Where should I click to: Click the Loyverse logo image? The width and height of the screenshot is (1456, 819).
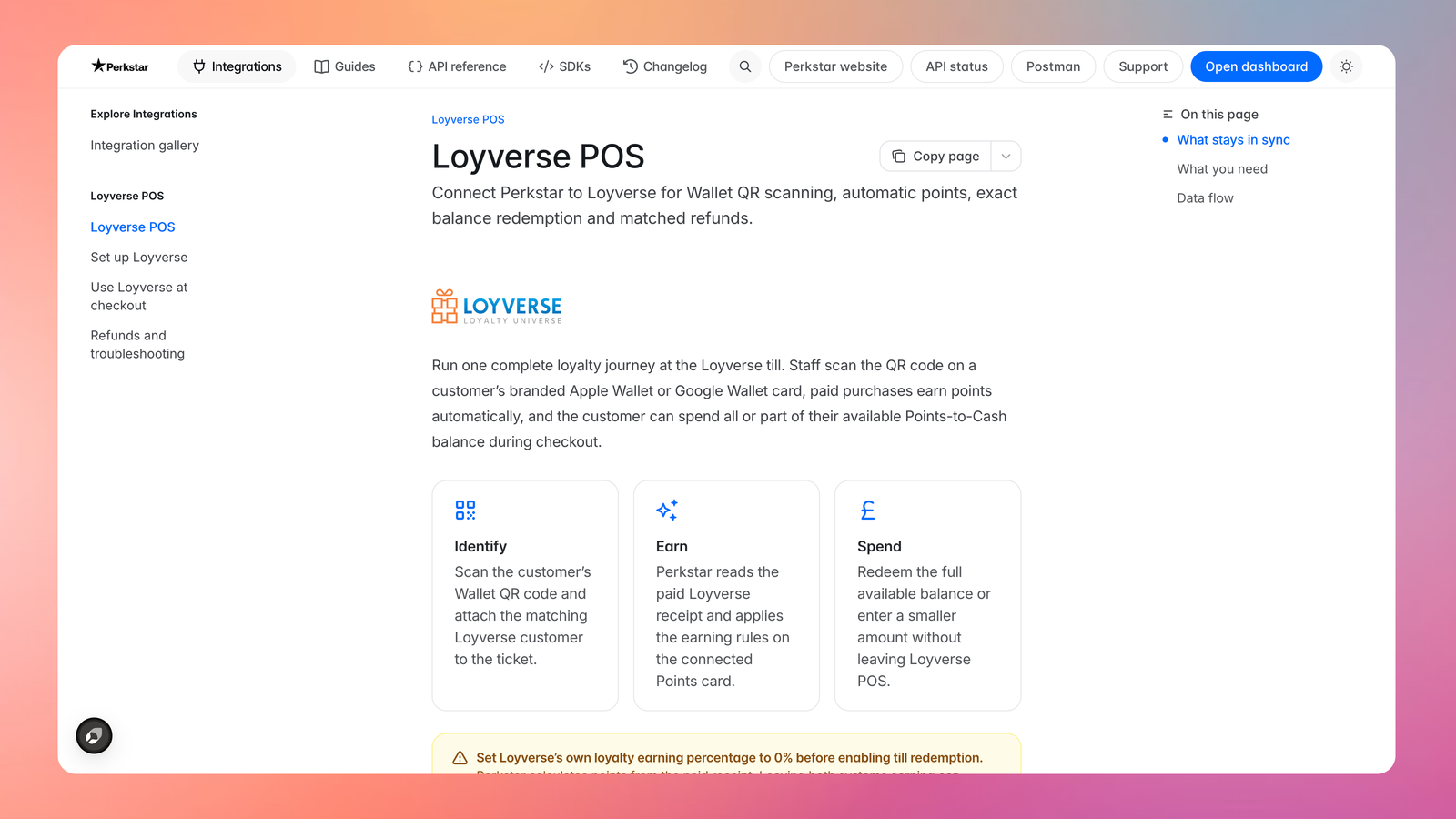(497, 307)
